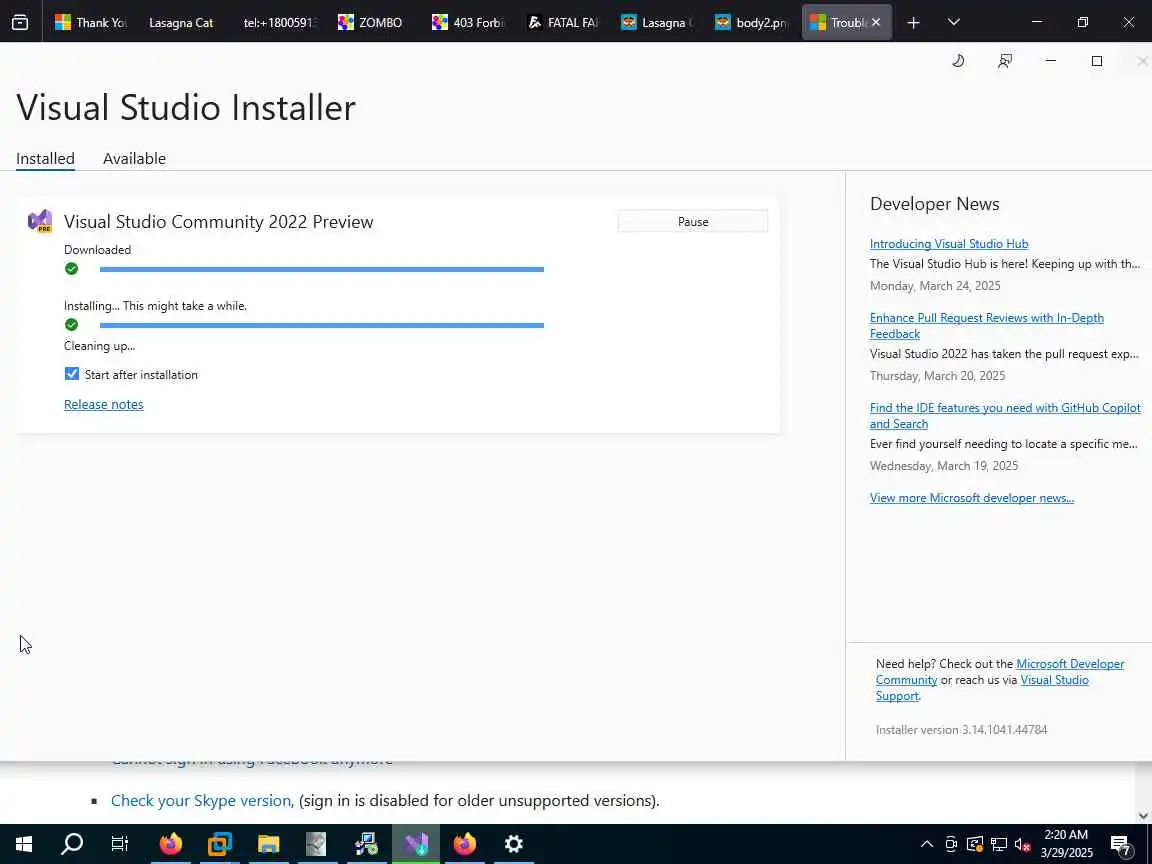Image resolution: width=1152 pixels, height=864 pixels.
Task: Open Introducing Visual Studio Hub article
Action: coord(948,243)
